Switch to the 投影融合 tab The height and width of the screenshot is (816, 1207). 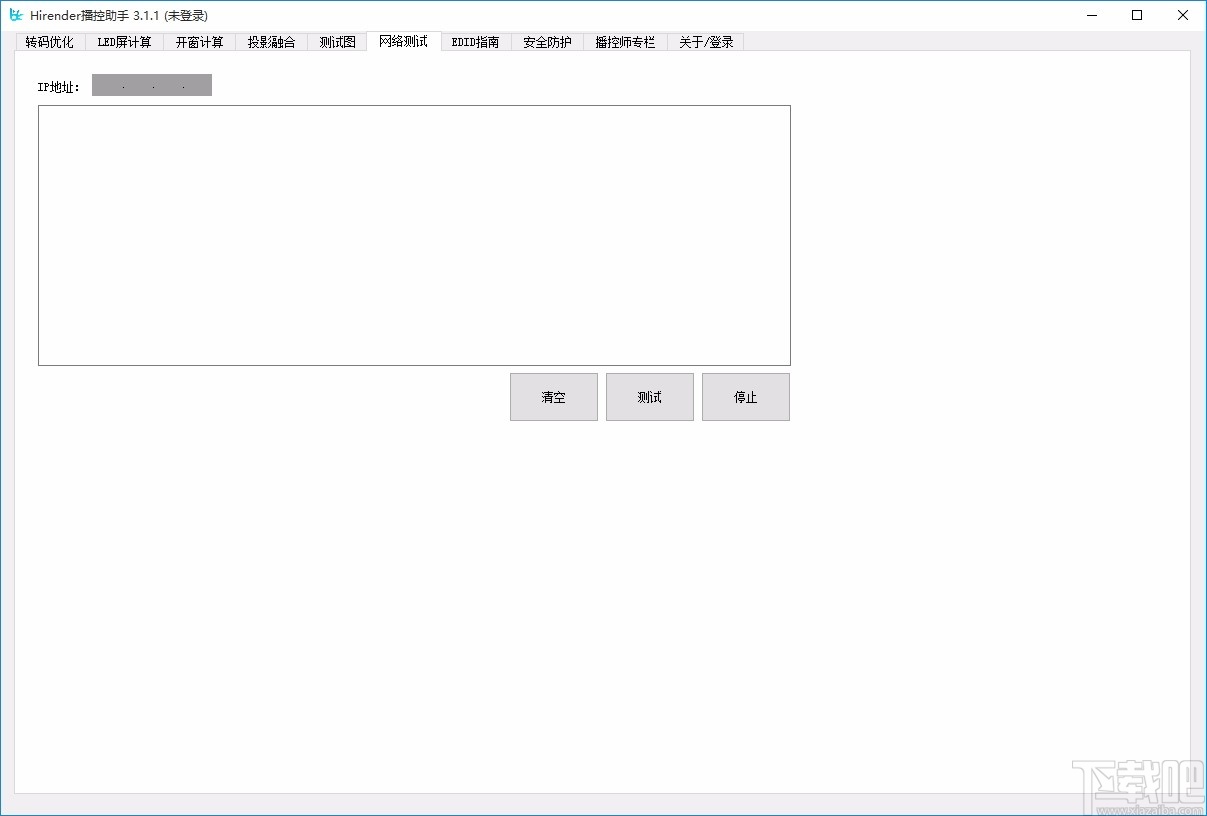pyautogui.click(x=271, y=41)
